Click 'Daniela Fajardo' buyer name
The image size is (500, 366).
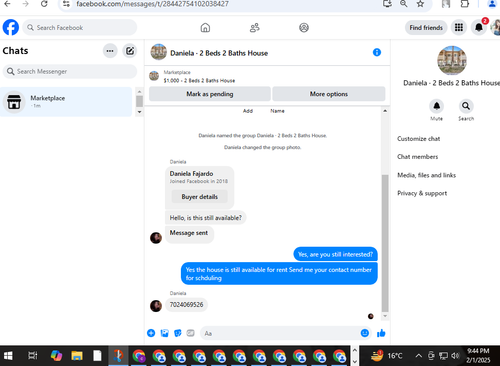click(191, 174)
